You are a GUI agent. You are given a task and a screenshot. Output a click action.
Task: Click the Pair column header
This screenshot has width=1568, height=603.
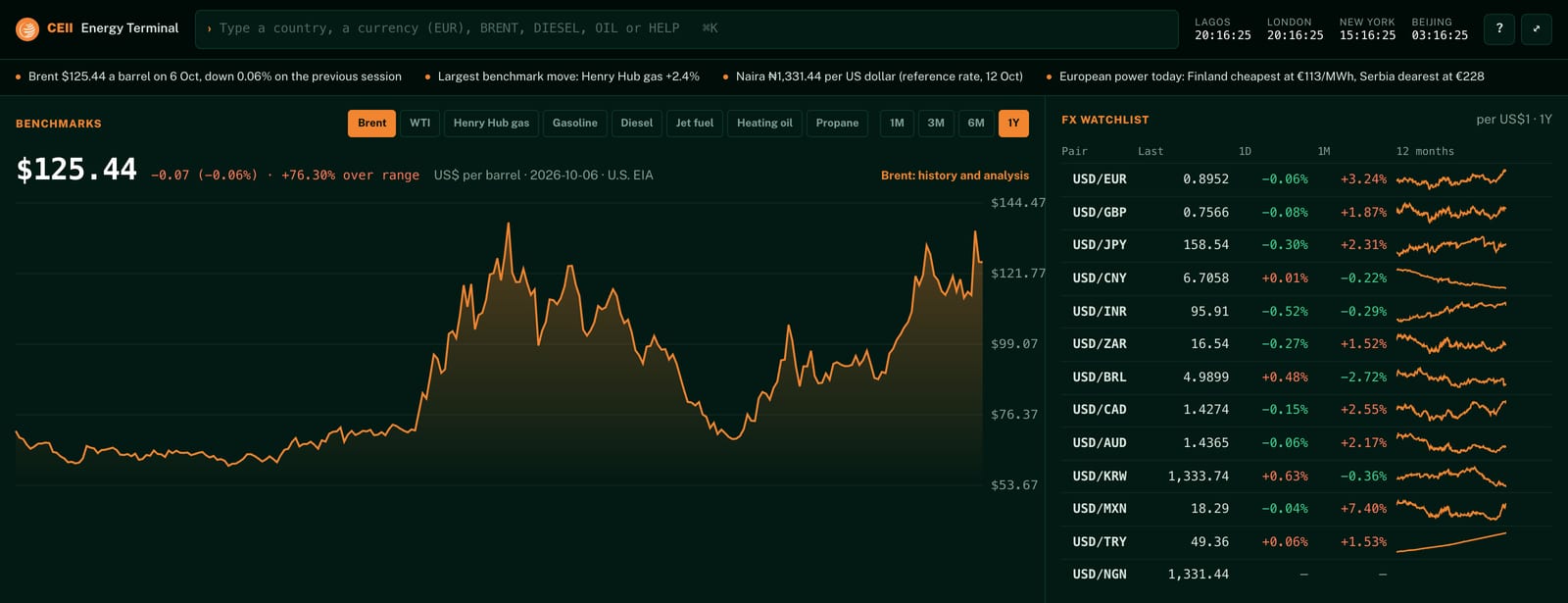(1074, 152)
